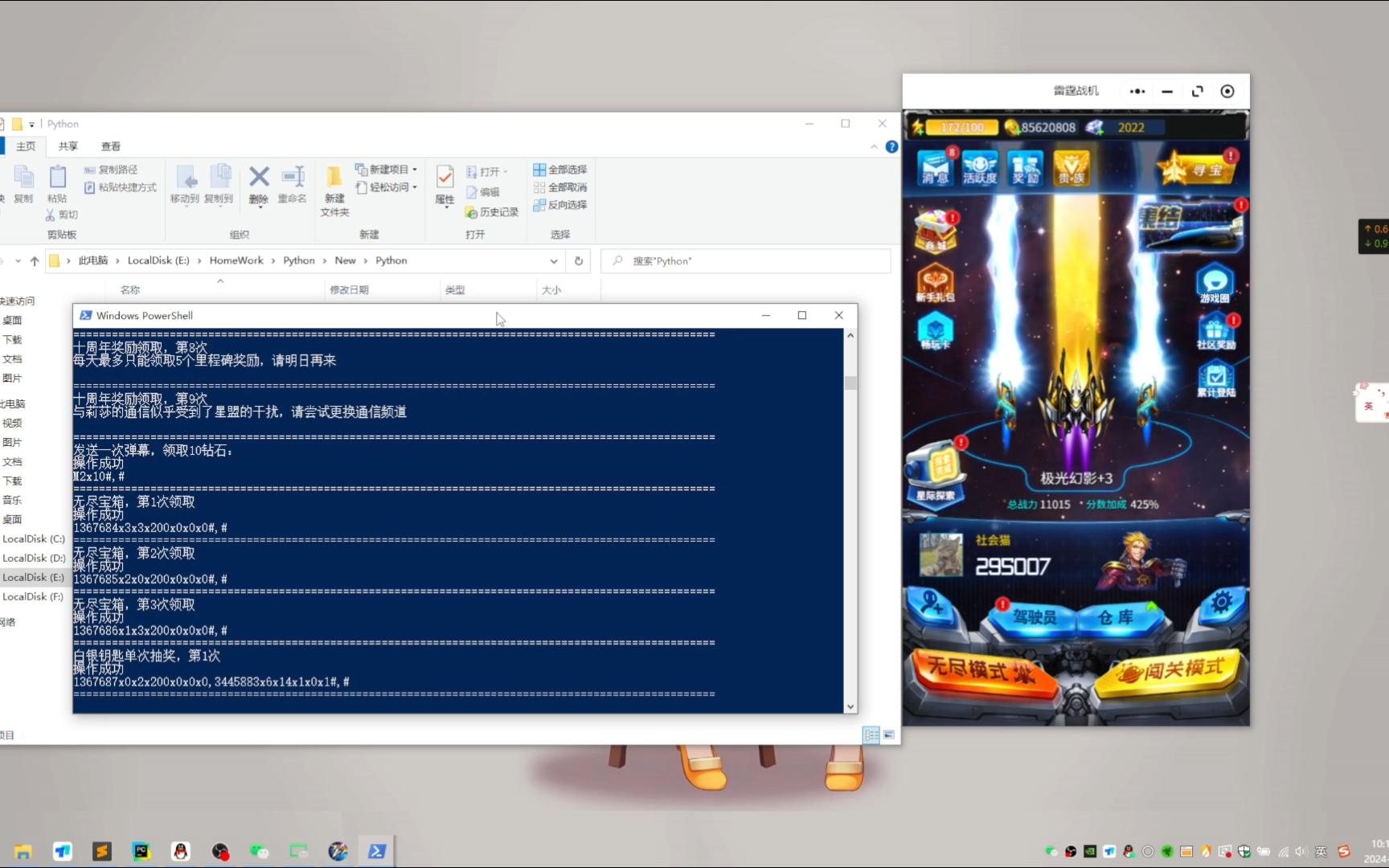The height and width of the screenshot is (868, 1389).
Task: Select LocalDisk (C:) in navigation pane
Action: point(34,538)
